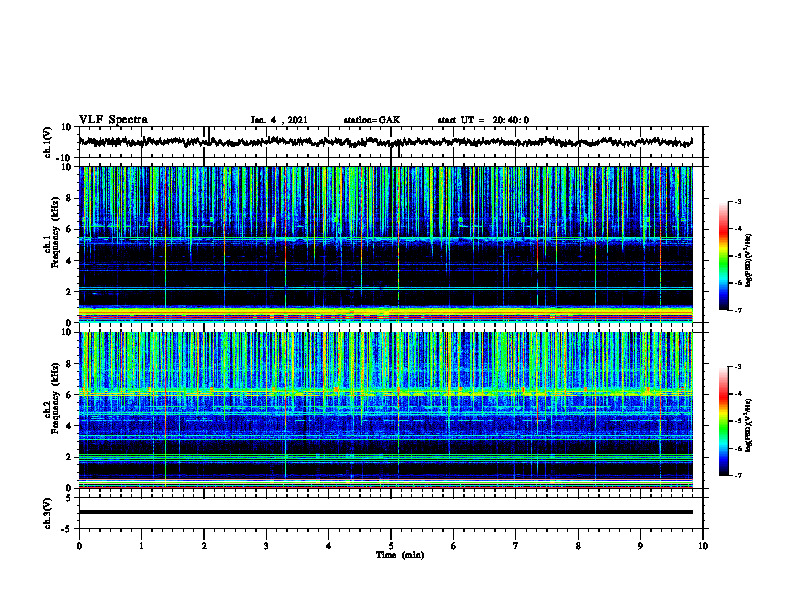
Task: Click time axis tick label "2"
Action: 204,546
